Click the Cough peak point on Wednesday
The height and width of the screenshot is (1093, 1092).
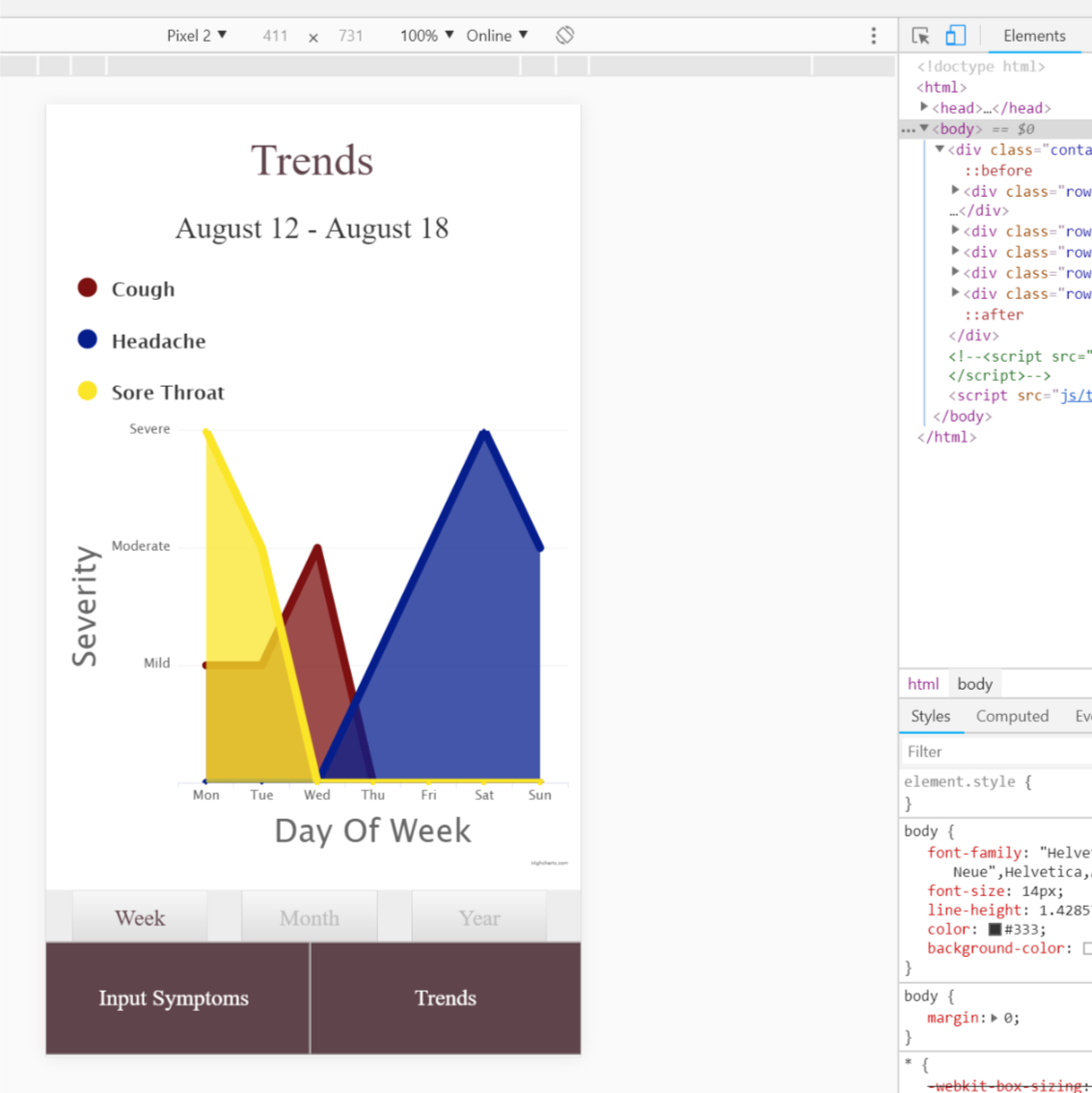[317, 548]
